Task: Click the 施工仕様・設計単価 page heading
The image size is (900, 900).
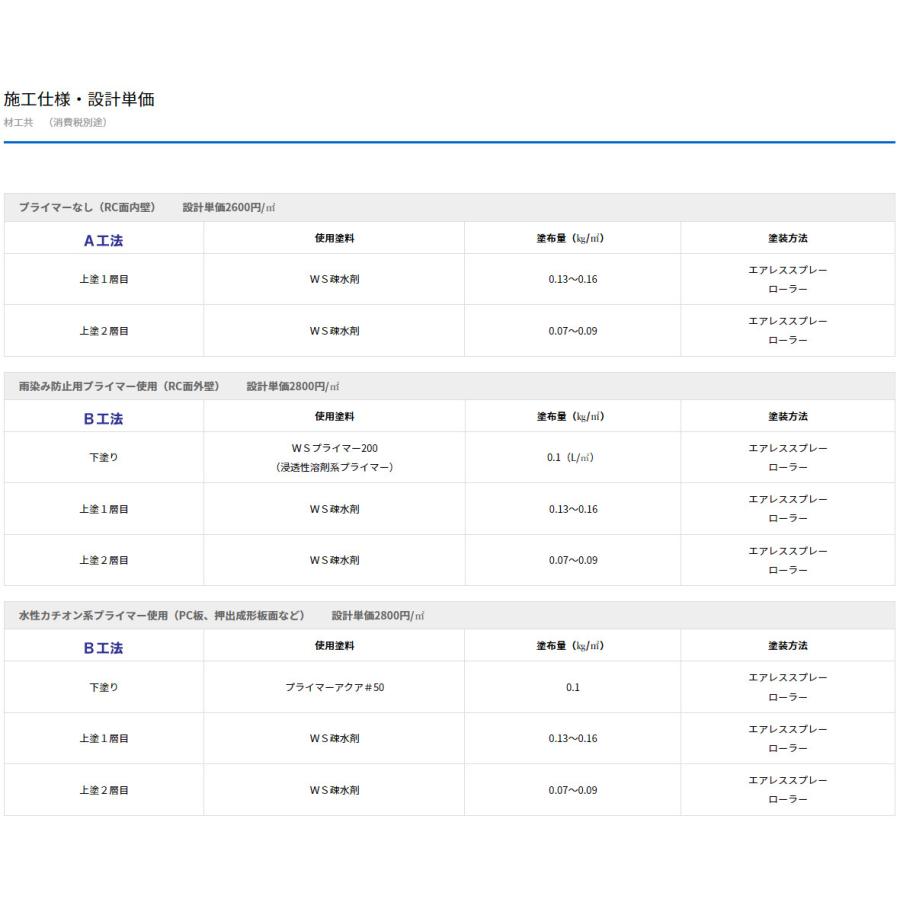Action: coord(80,99)
